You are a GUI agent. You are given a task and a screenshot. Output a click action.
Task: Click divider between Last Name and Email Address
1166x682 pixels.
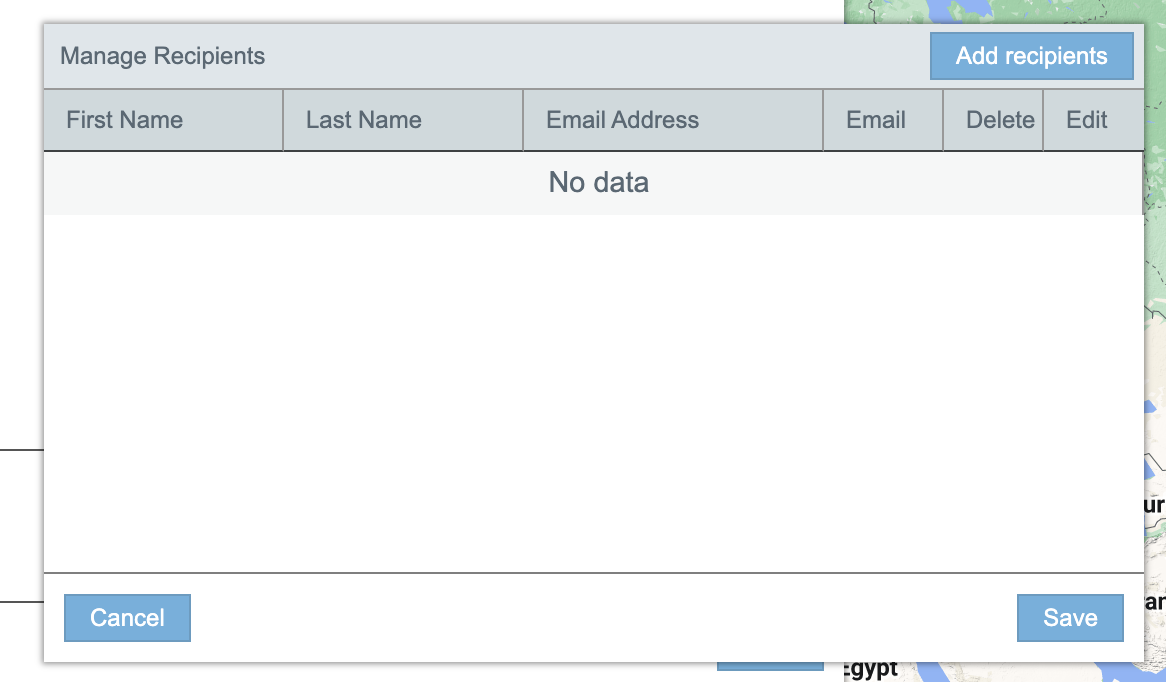tap(523, 120)
